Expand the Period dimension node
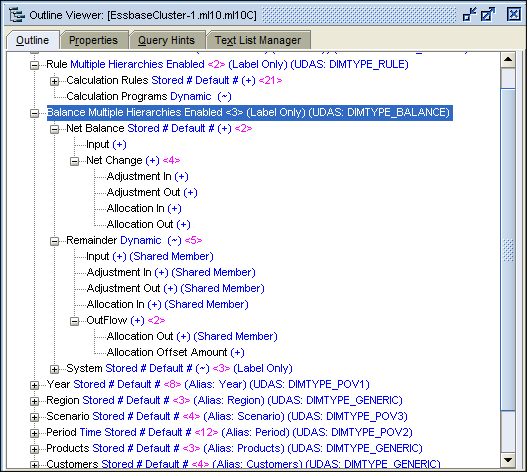The width and height of the screenshot is (527, 472). [x=34, y=433]
